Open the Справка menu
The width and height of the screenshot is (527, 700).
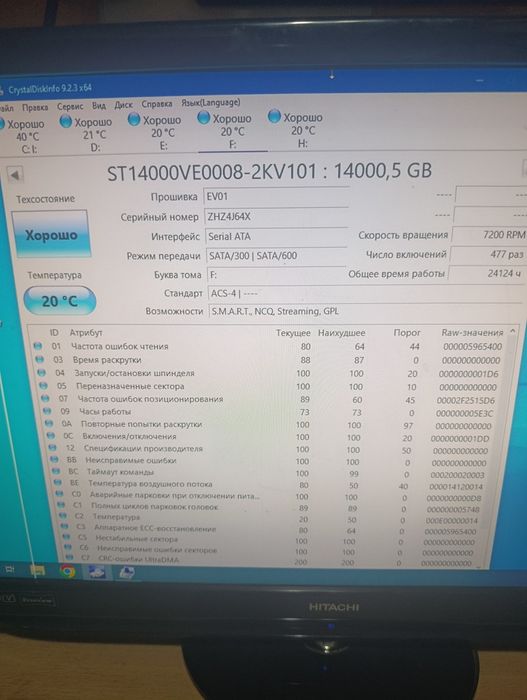coord(157,104)
